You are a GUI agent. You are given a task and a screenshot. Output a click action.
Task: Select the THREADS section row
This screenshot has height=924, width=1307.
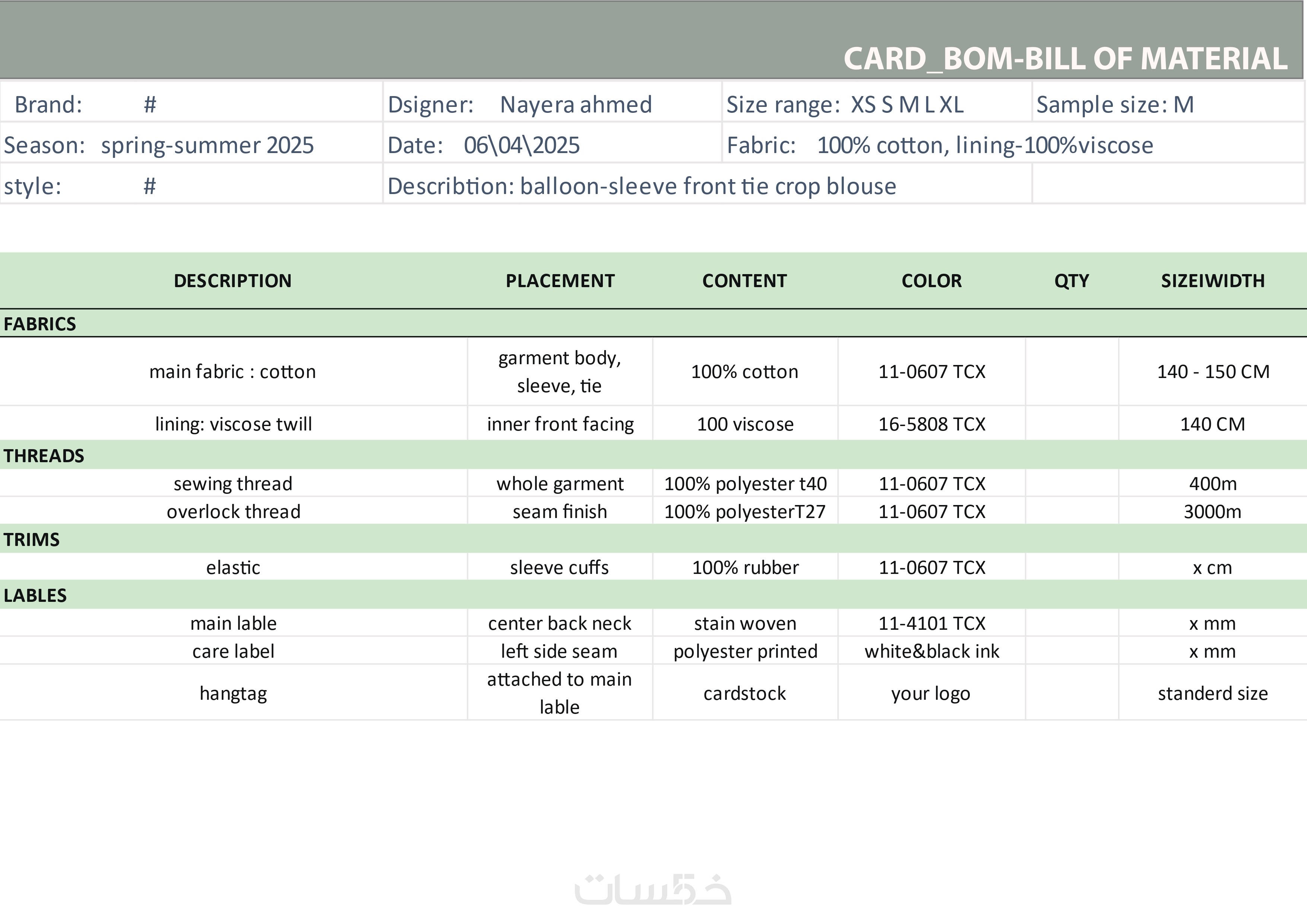pyautogui.click(x=44, y=456)
